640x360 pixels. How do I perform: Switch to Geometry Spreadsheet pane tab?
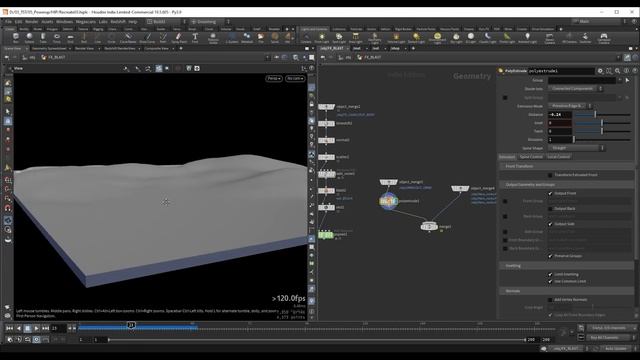tap(49, 49)
